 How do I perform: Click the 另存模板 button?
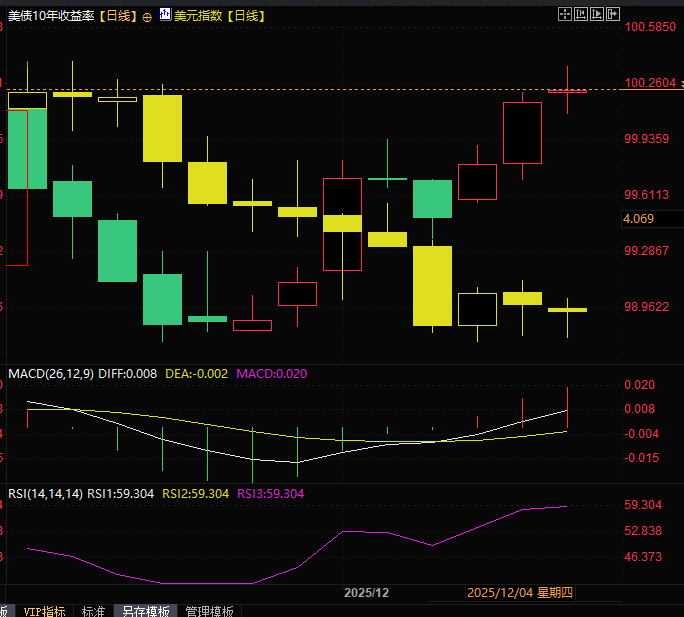146,611
